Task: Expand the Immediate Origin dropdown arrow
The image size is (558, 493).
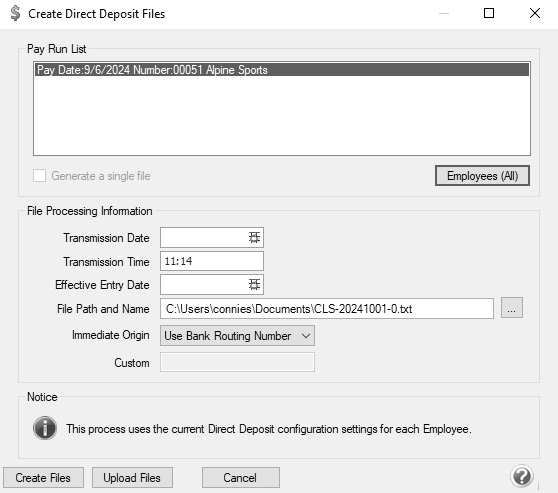Action: point(306,336)
